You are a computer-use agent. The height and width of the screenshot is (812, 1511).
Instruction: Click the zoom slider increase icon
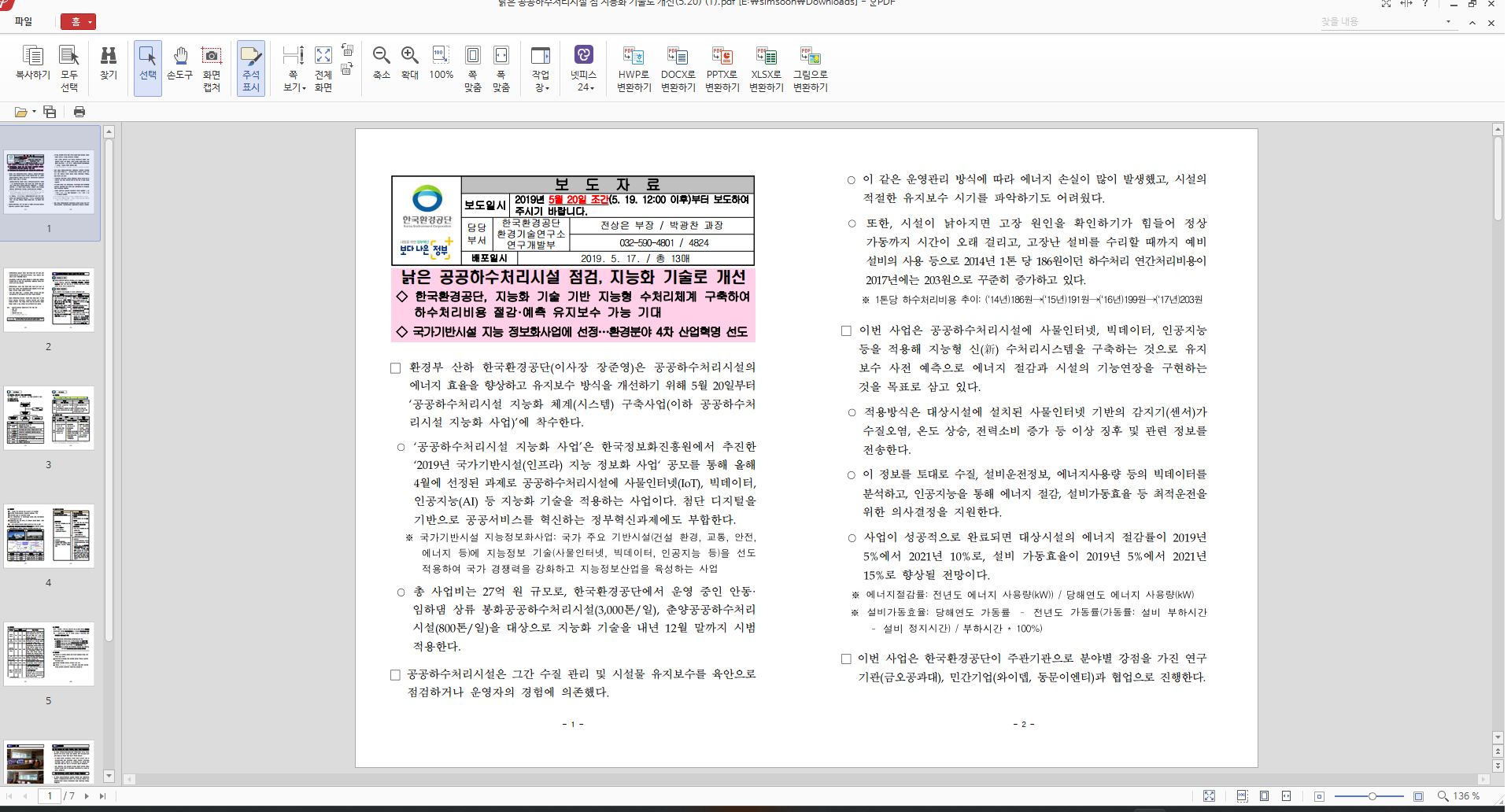(1418, 796)
